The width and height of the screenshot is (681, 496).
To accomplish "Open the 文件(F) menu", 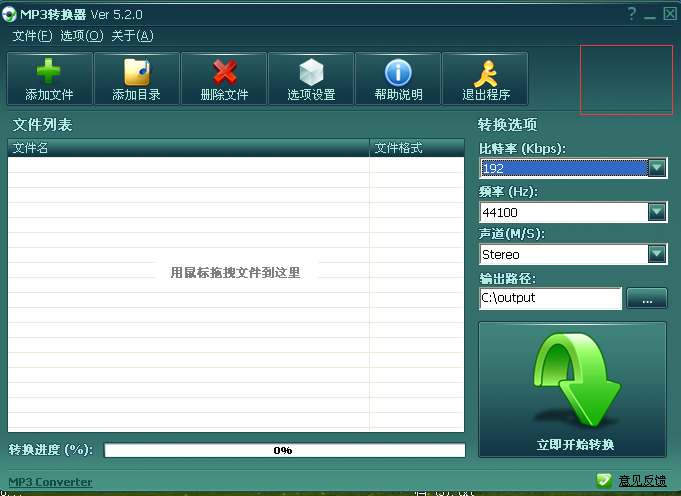I will point(32,36).
